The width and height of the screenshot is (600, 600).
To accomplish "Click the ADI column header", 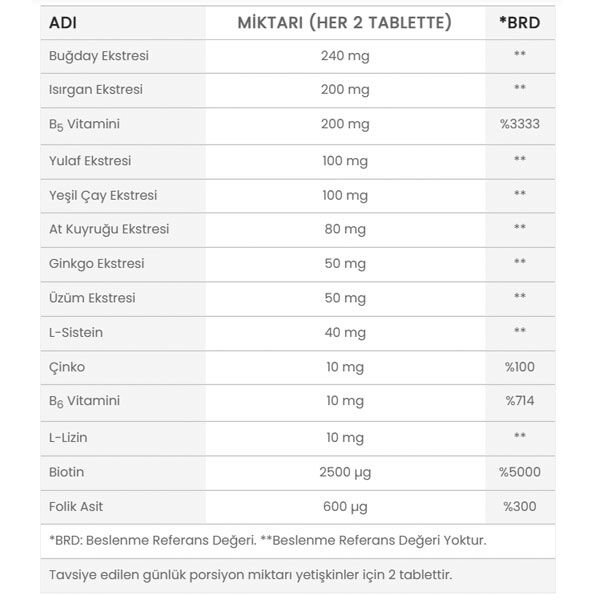I will point(63,22).
